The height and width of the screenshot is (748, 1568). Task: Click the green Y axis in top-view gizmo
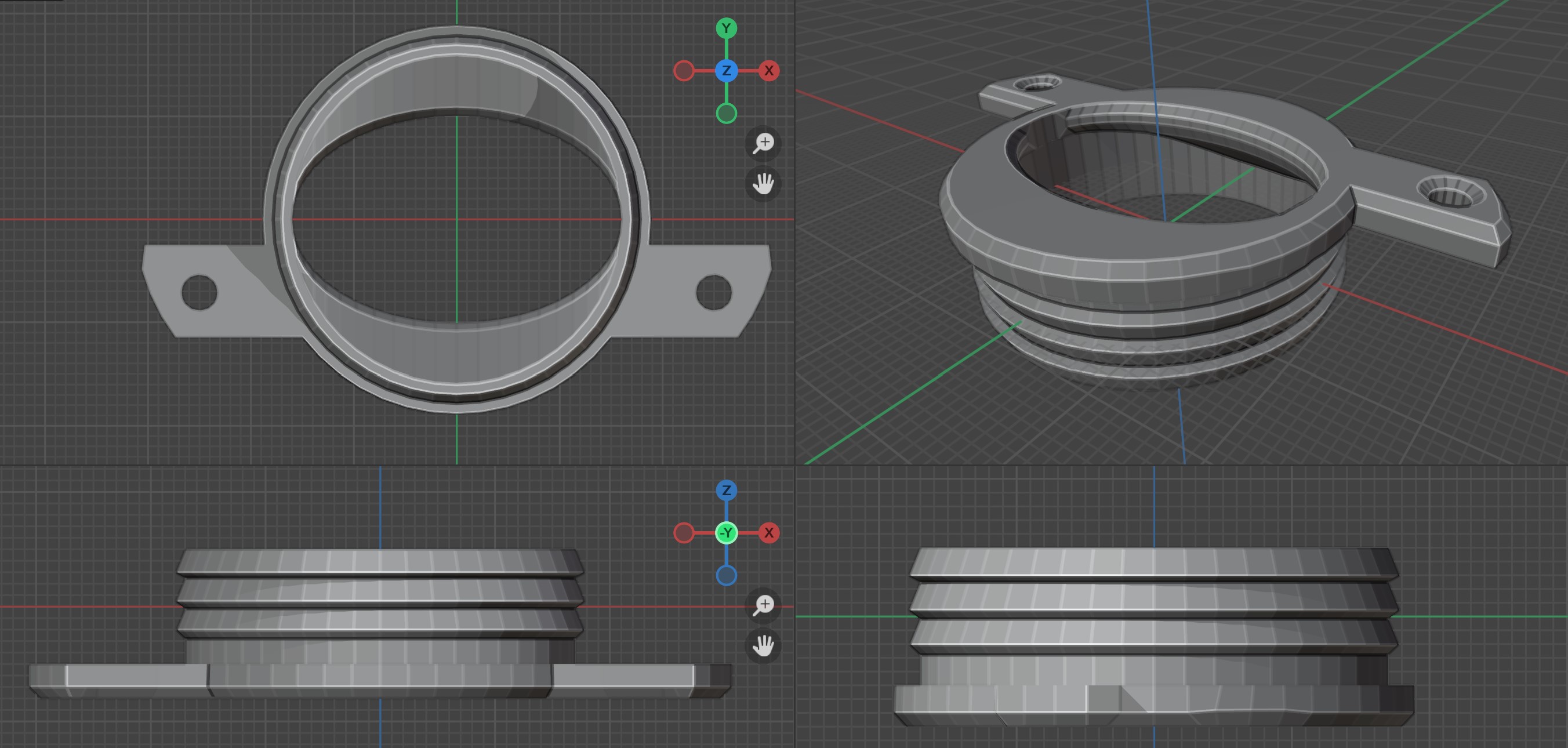726,28
